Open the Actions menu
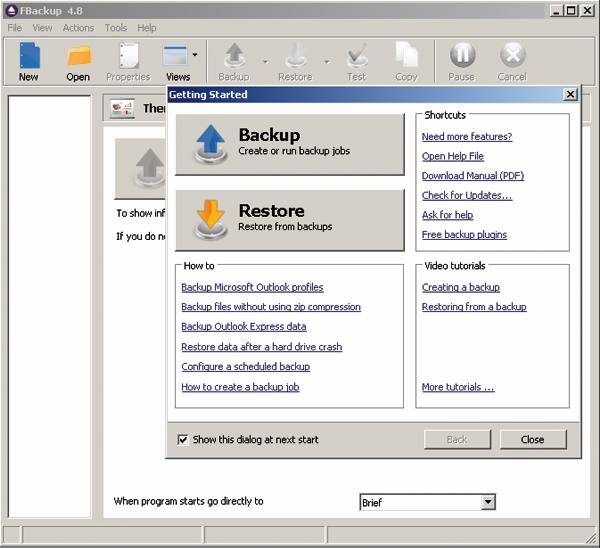Image resolution: width=600 pixels, height=548 pixels. pyautogui.click(x=78, y=28)
